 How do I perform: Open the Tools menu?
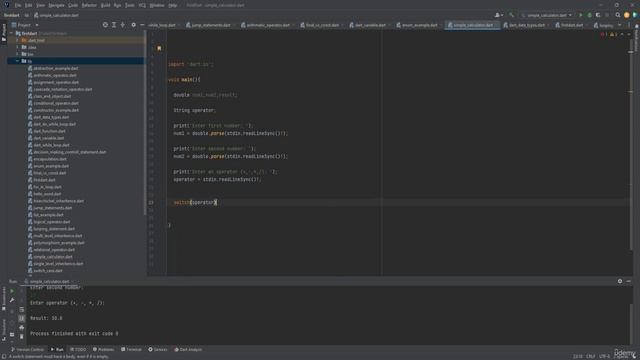pos(130,5)
